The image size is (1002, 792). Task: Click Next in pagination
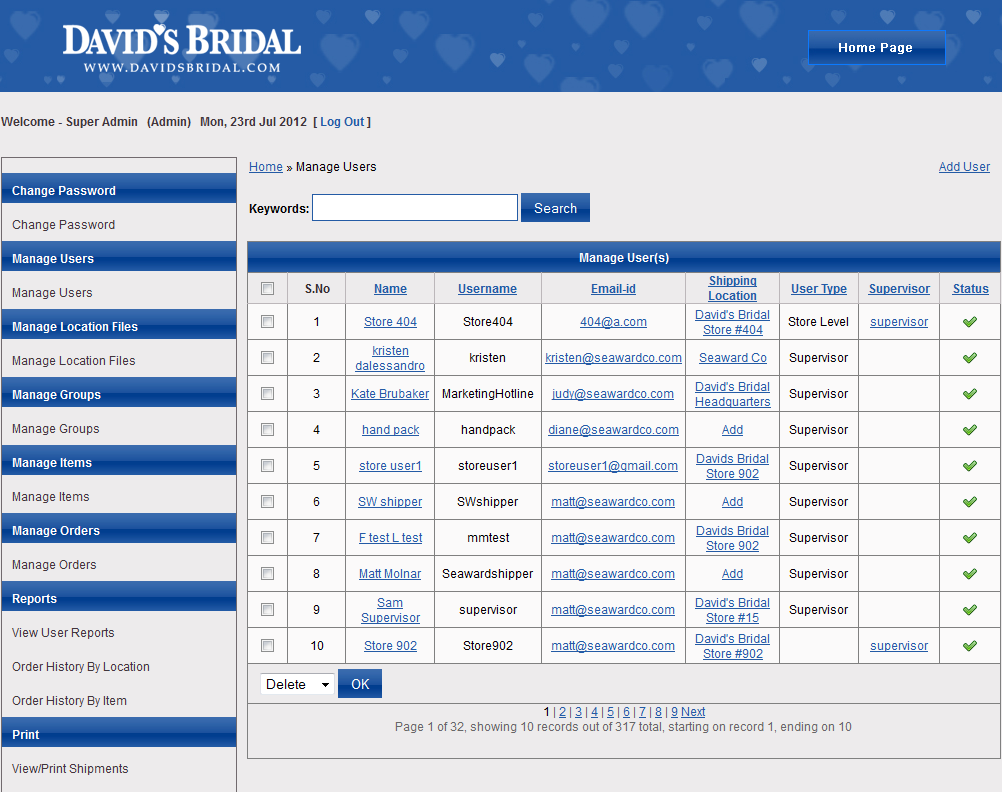coord(693,711)
